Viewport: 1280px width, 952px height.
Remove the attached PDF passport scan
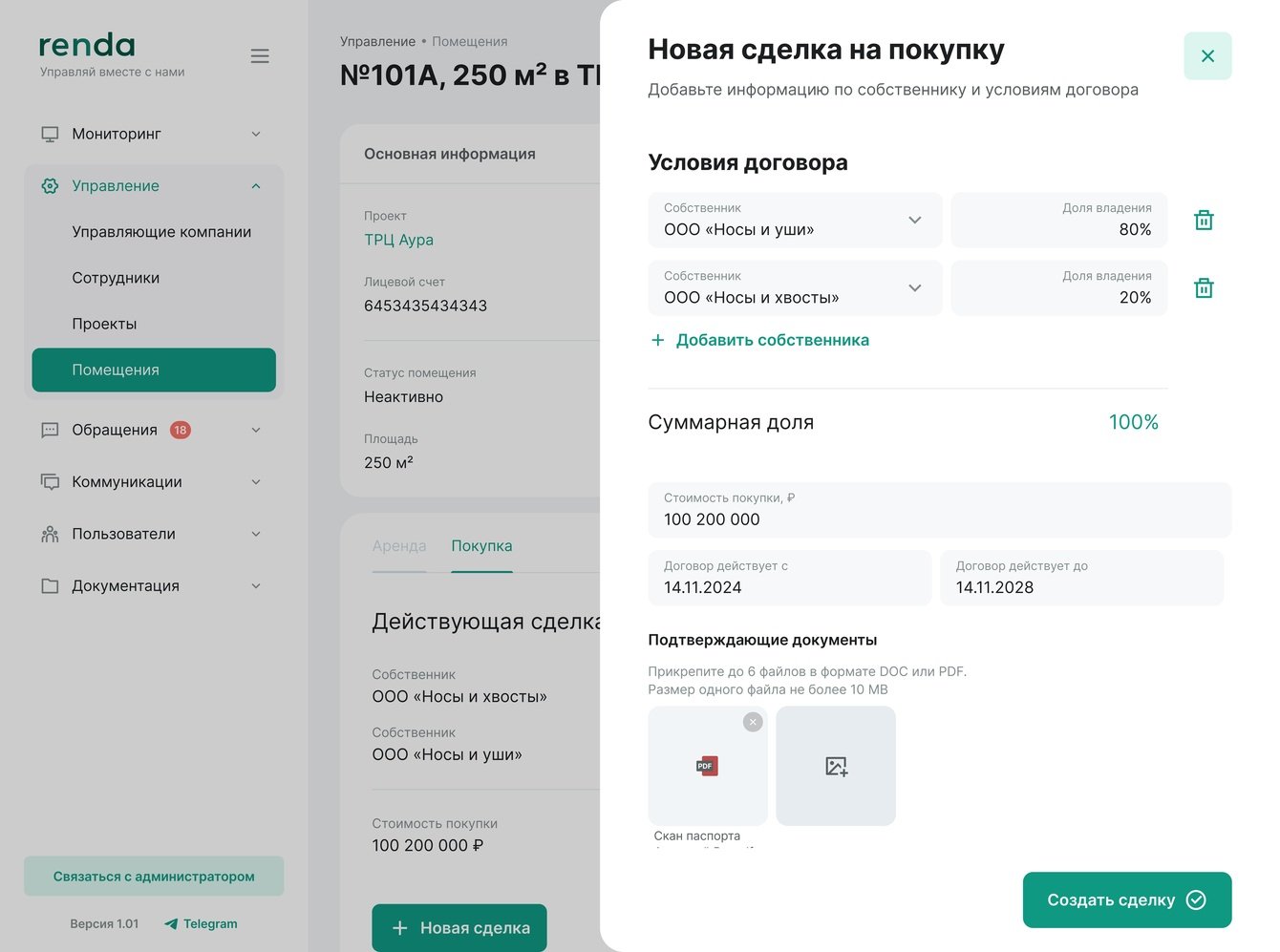(753, 723)
